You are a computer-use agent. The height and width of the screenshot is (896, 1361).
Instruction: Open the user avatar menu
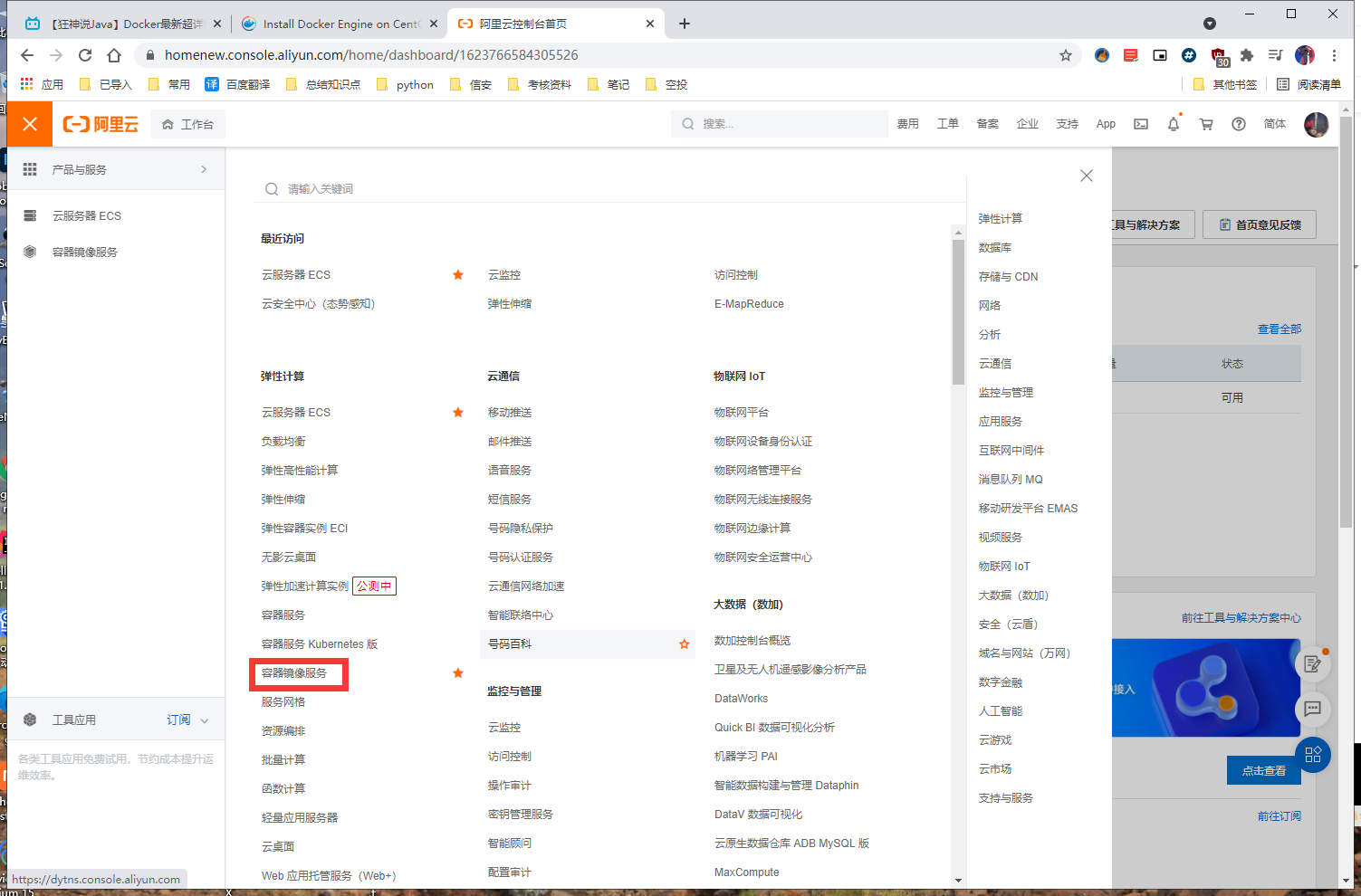pos(1316,124)
